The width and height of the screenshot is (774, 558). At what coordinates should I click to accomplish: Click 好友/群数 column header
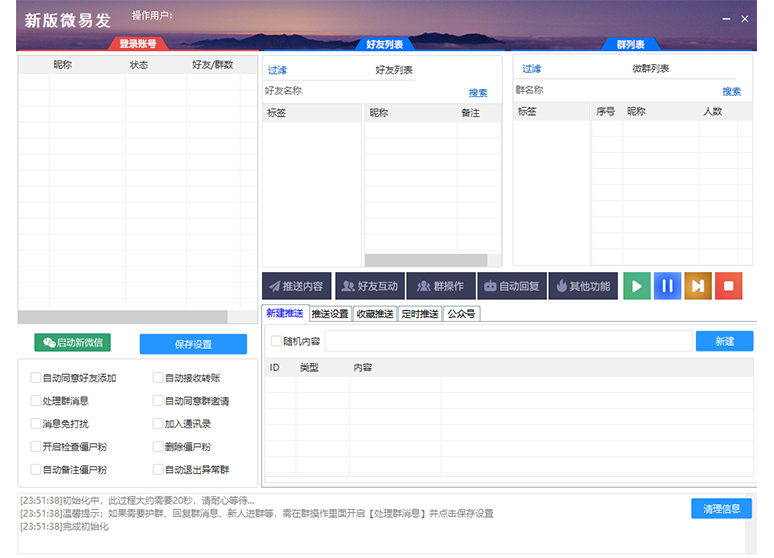tap(213, 65)
